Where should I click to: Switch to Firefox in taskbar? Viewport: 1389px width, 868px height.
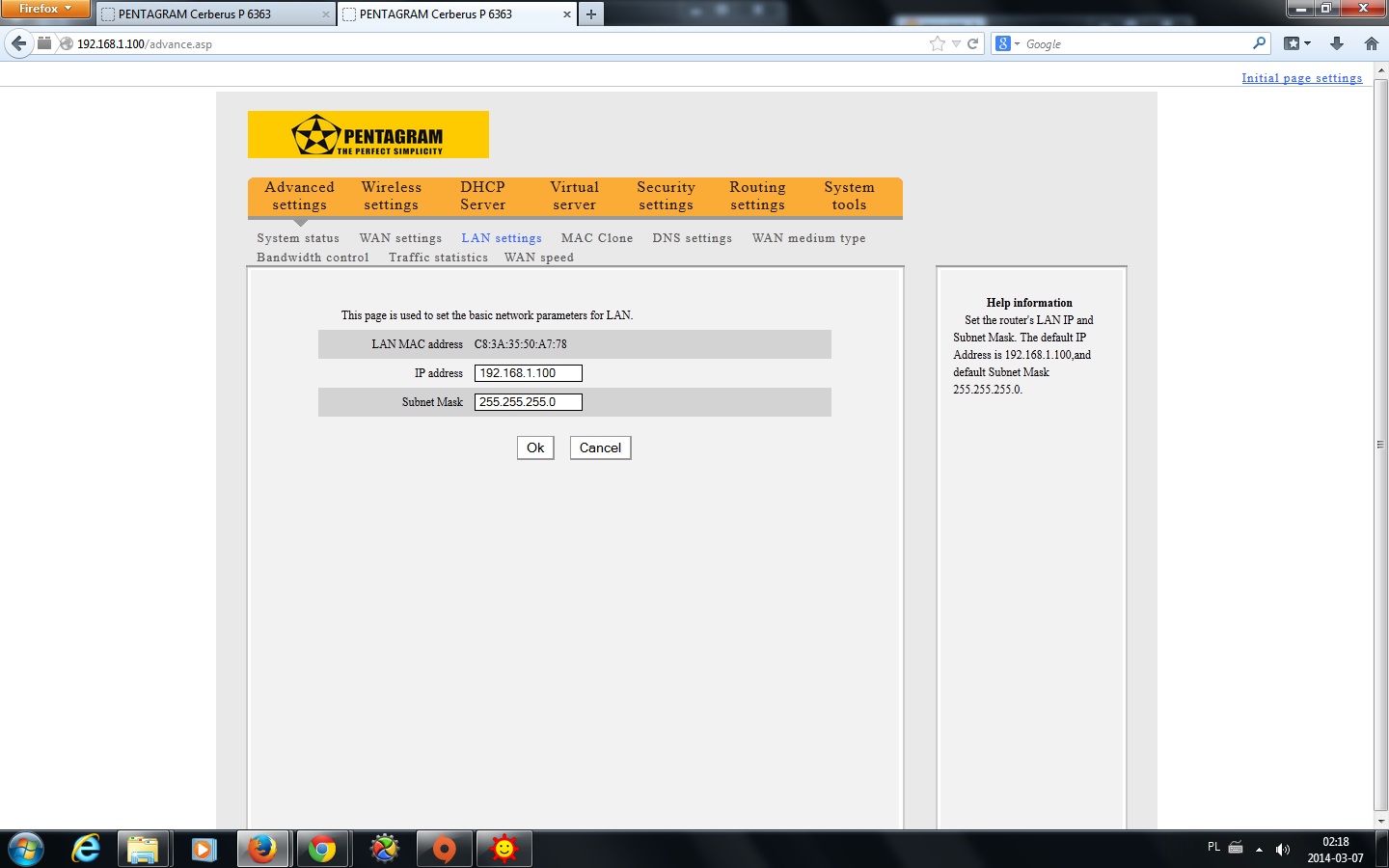point(262,850)
